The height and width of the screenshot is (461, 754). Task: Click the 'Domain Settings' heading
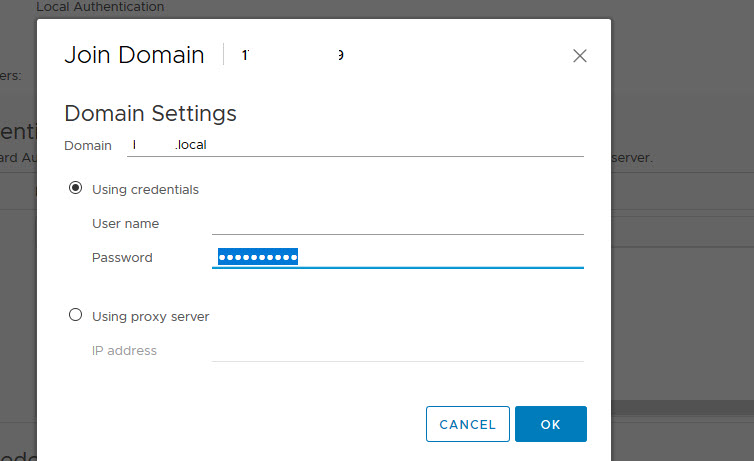pos(150,112)
